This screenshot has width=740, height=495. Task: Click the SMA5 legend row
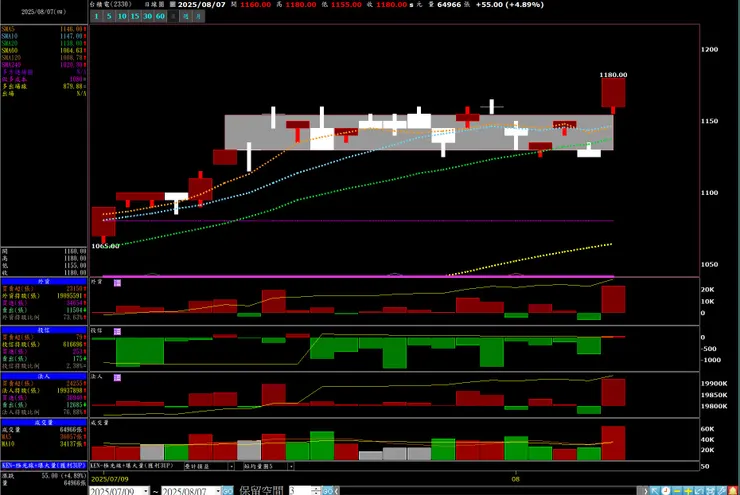coord(44,29)
